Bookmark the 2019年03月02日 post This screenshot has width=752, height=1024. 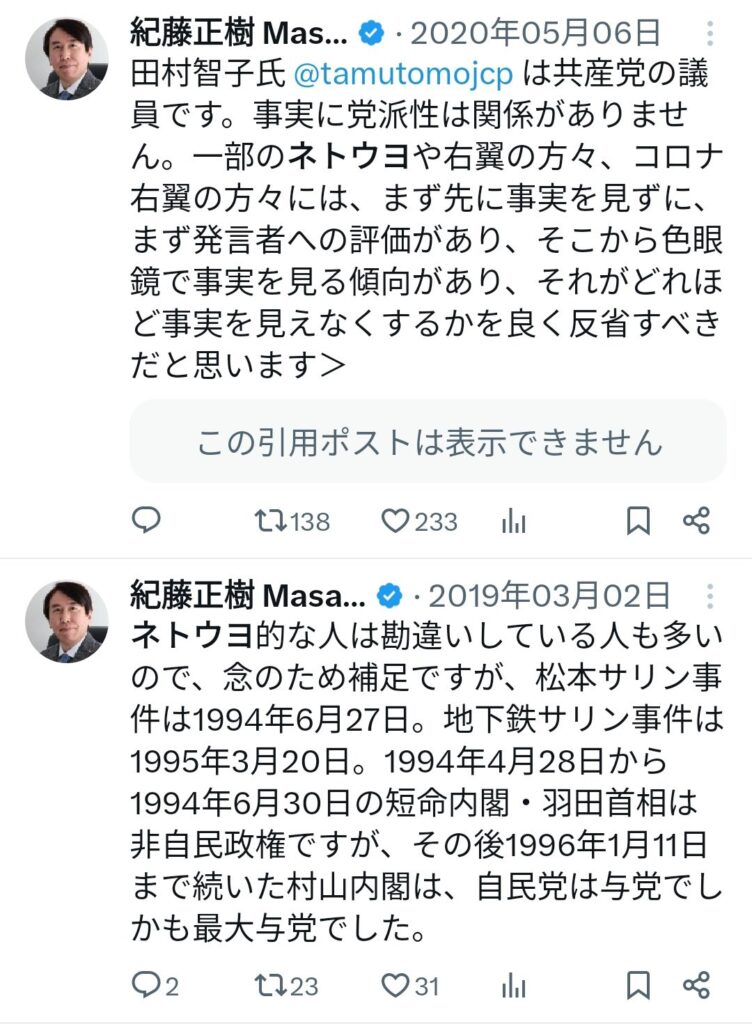[637, 985]
